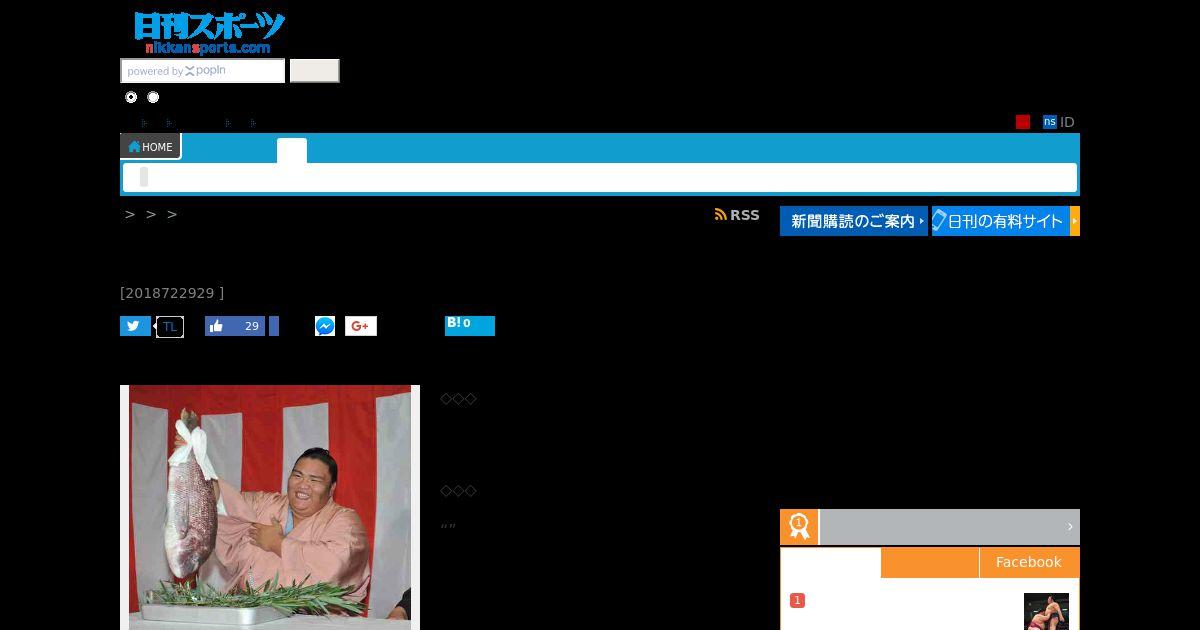Share the article on Twitter
The image size is (1200, 630).
pyautogui.click(x=135, y=326)
